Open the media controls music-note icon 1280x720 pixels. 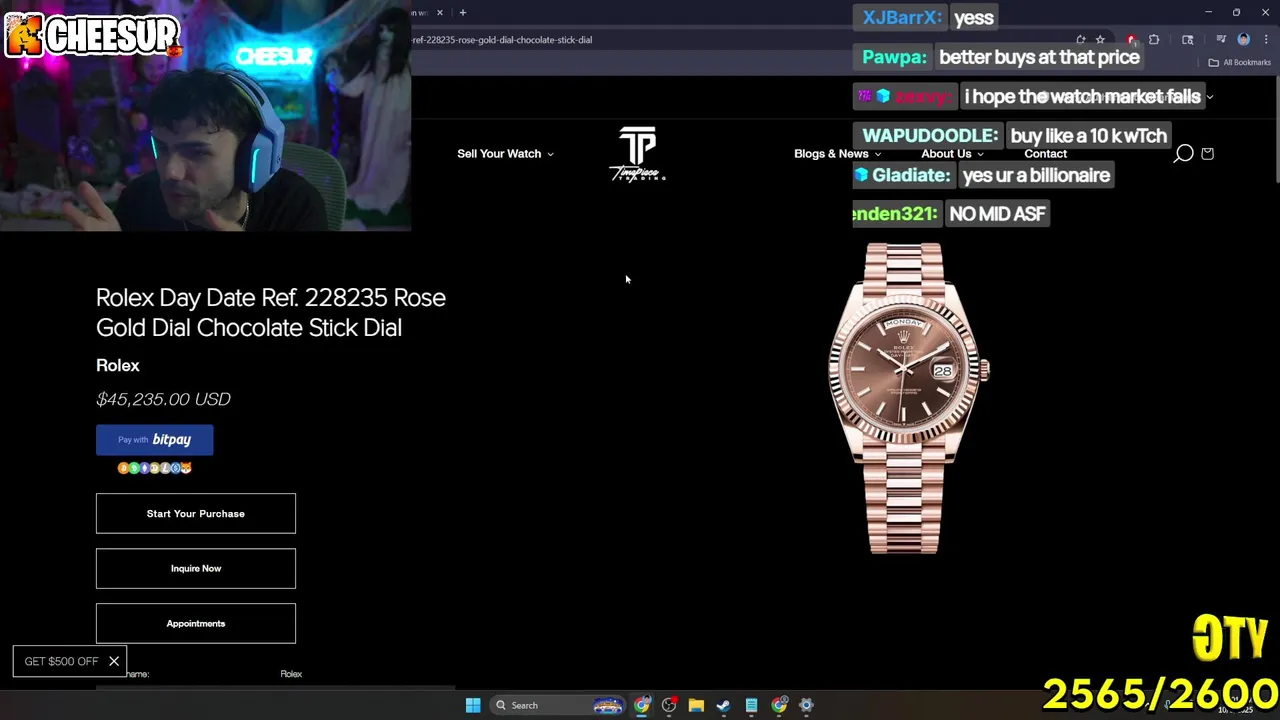tap(1221, 40)
